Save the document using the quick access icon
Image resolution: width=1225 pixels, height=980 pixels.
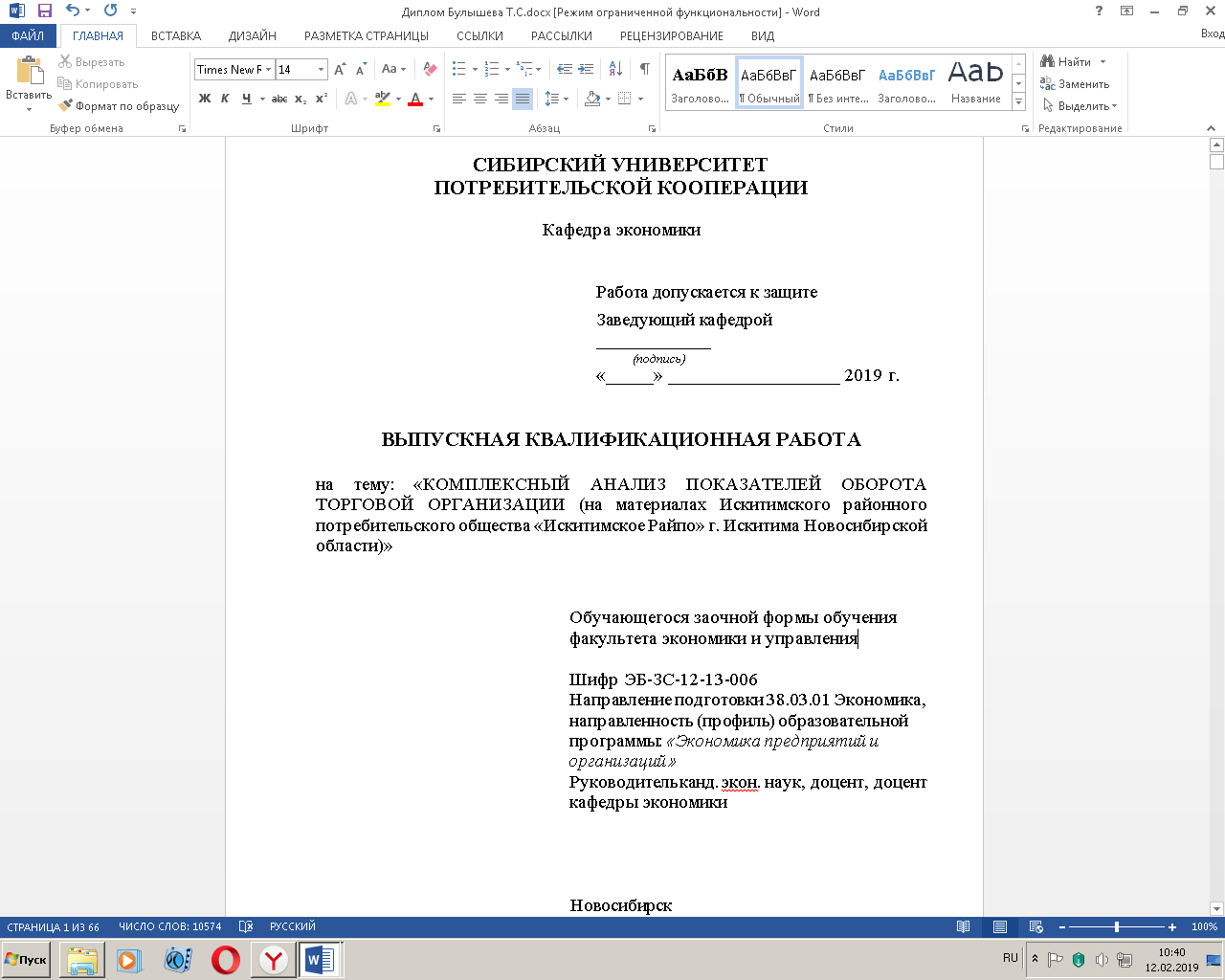[x=45, y=11]
